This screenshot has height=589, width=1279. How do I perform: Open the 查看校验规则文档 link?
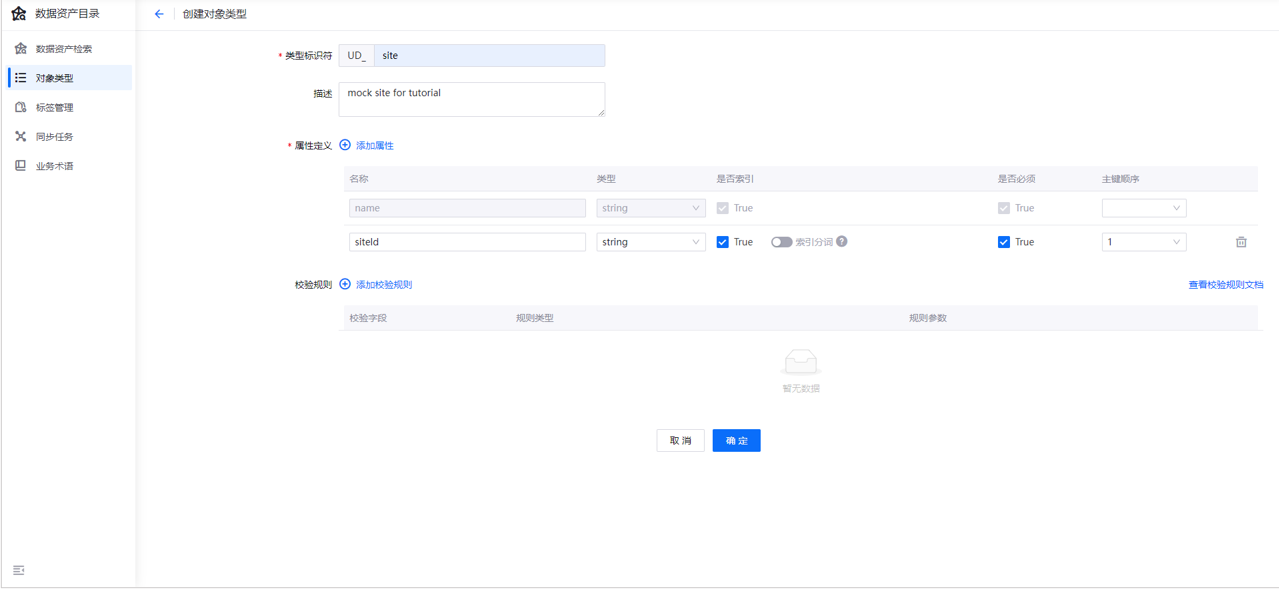point(1225,284)
